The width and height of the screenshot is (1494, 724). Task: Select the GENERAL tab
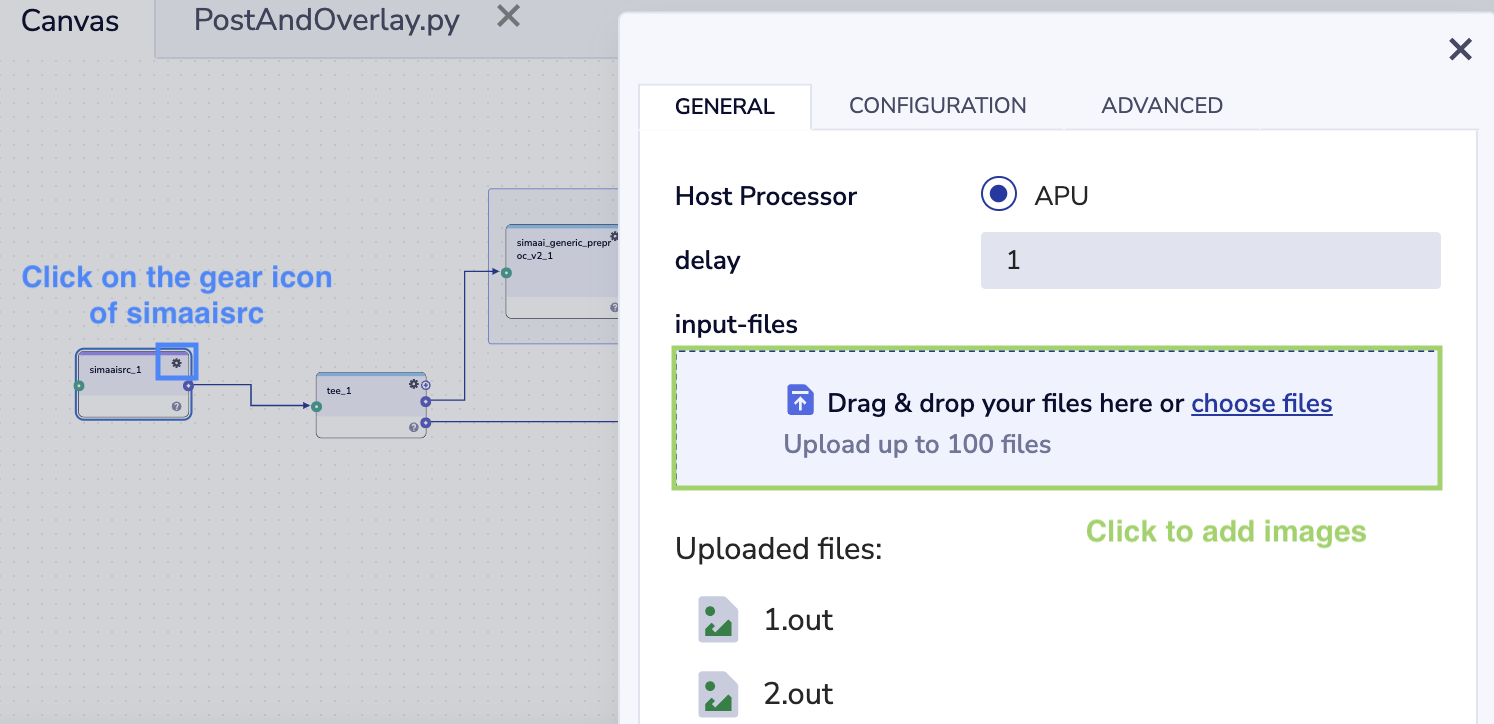pos(725,107)
